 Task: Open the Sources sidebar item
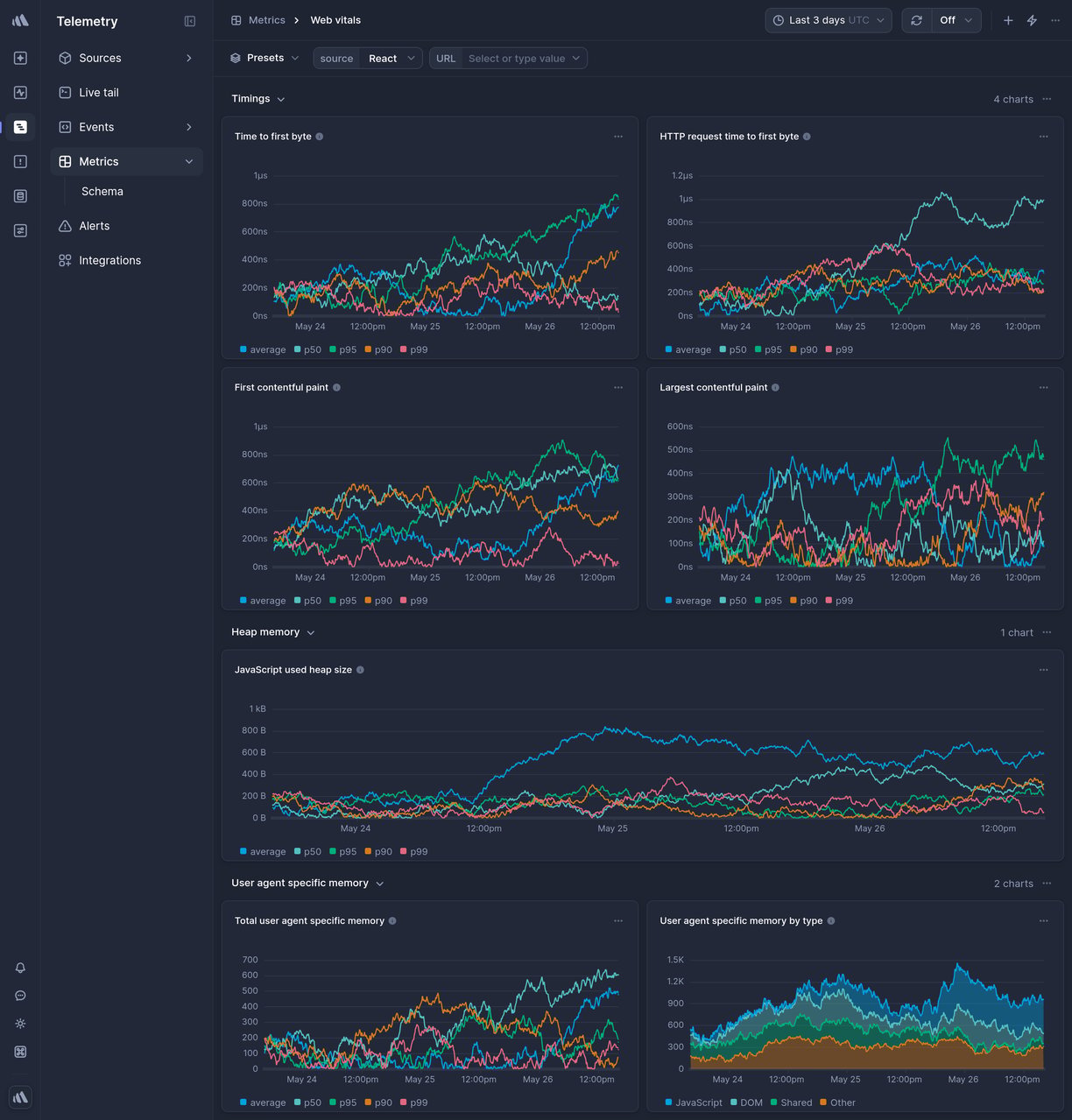[126, 58]
